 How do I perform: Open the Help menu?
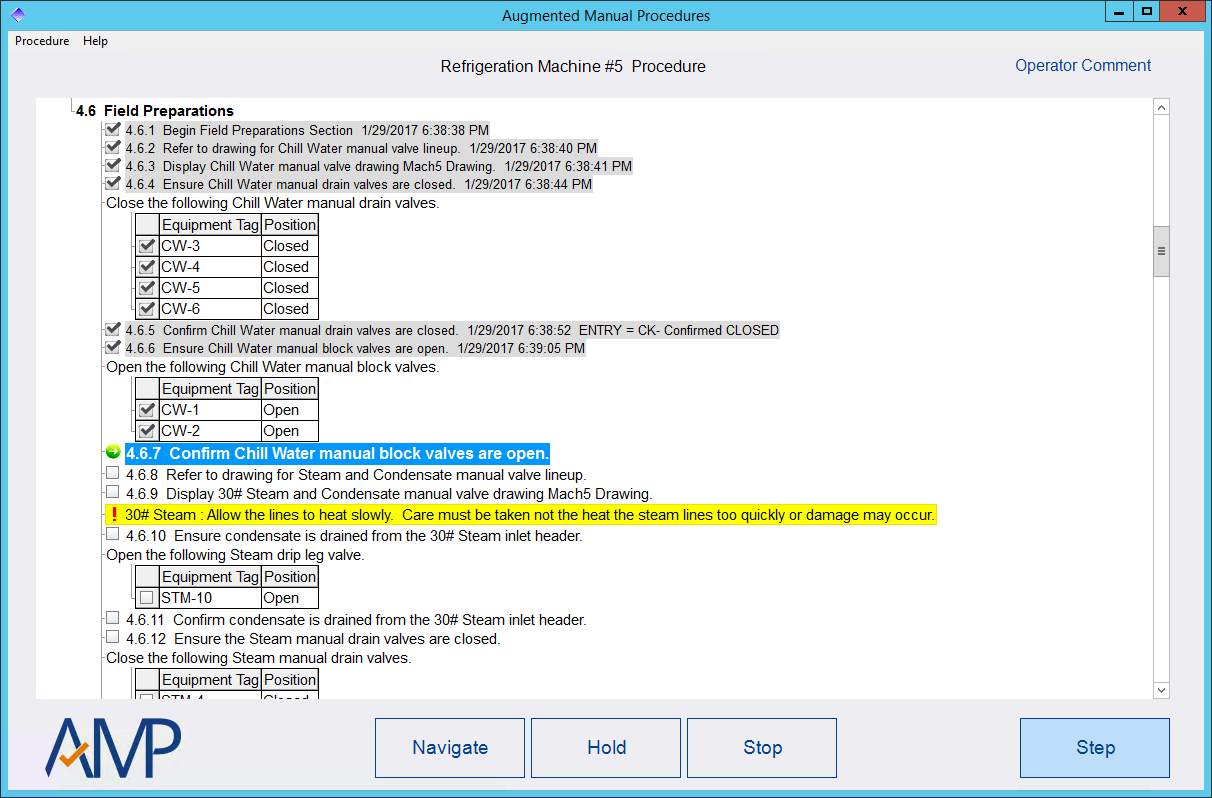click(95, 41)
